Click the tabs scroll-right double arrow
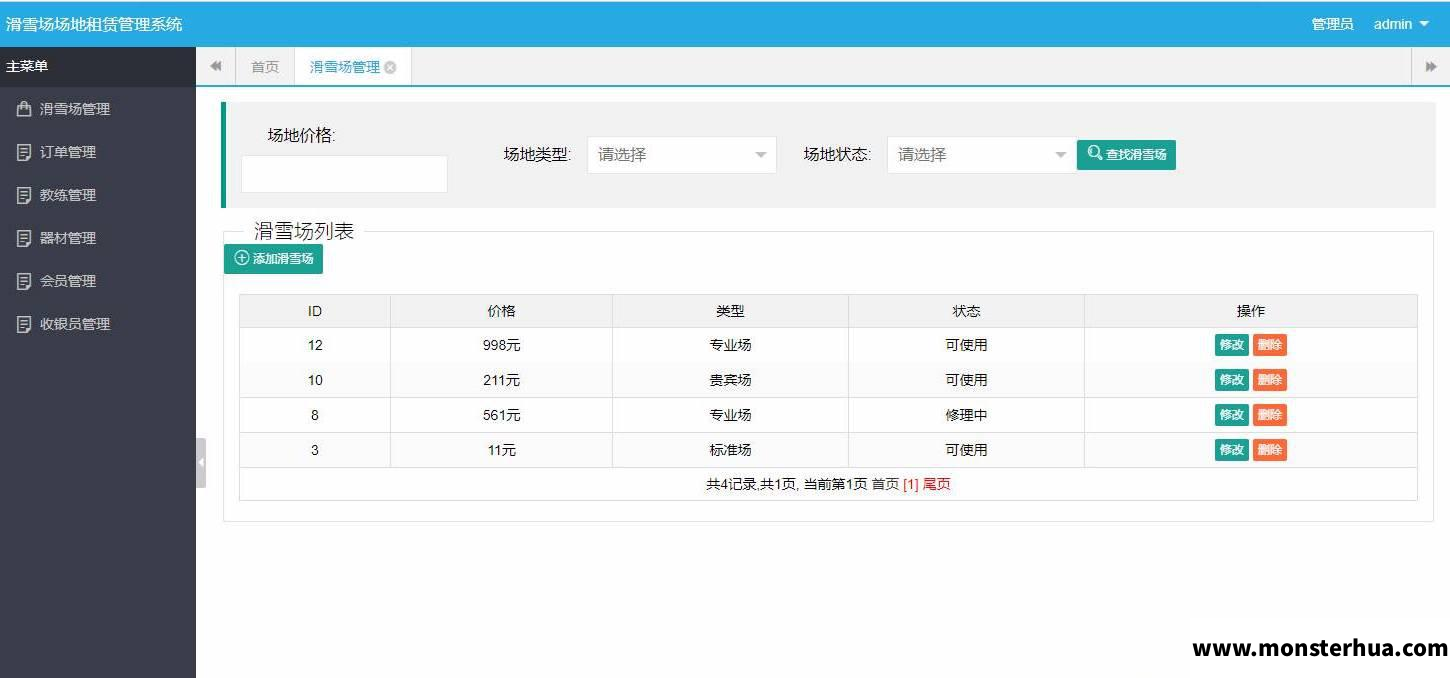Image resolution: width=1450 pixels, height=678 pixels. pos(1431,66)
